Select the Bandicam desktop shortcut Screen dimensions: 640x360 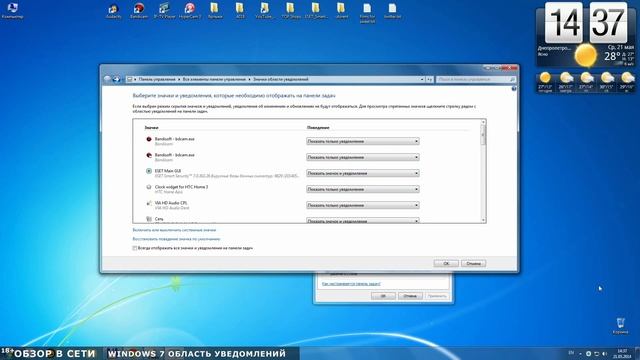tap(139, 11)
